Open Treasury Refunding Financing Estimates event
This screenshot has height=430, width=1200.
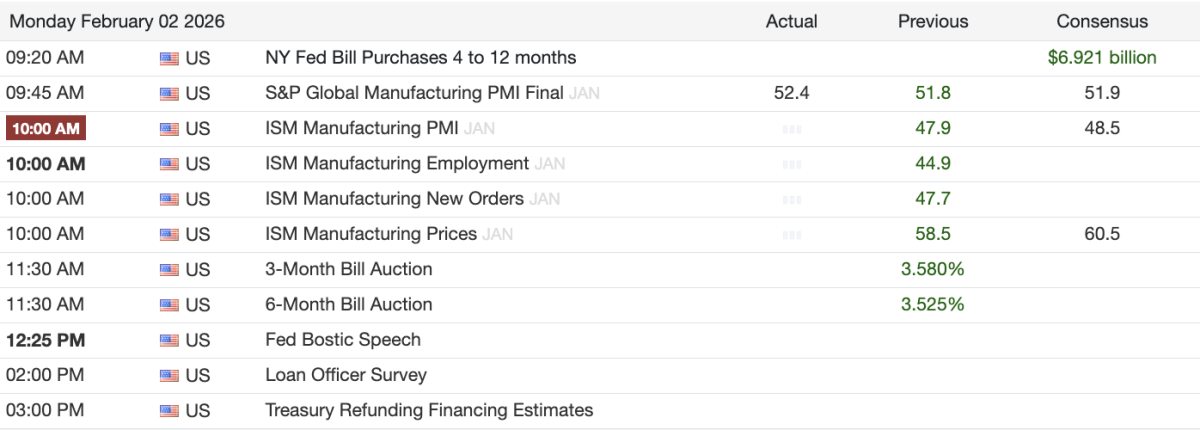tap(429, 410)
